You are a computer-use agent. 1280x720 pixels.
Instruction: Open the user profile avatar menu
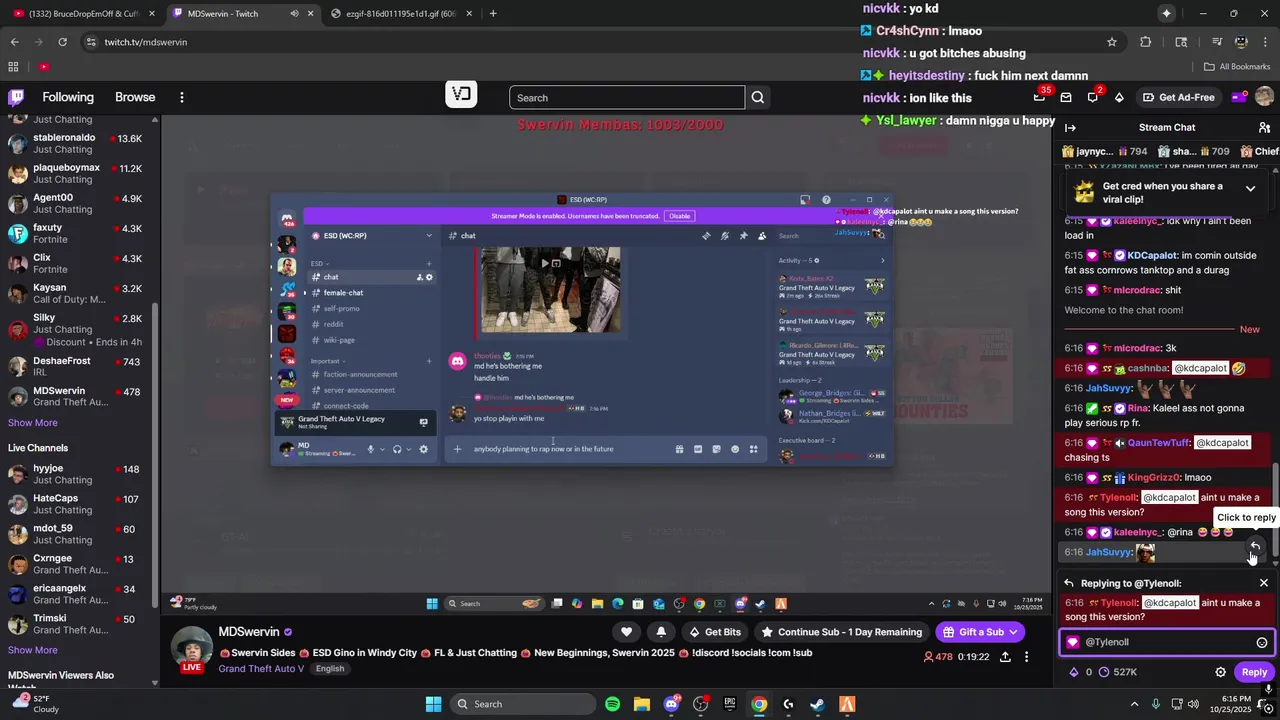(1264, 97)
